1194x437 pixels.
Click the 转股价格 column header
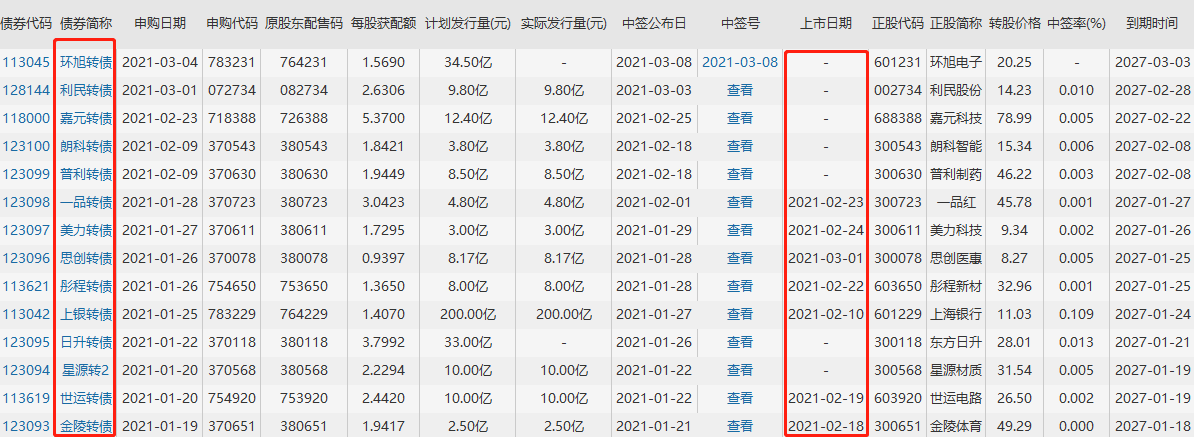[1015, 24]
